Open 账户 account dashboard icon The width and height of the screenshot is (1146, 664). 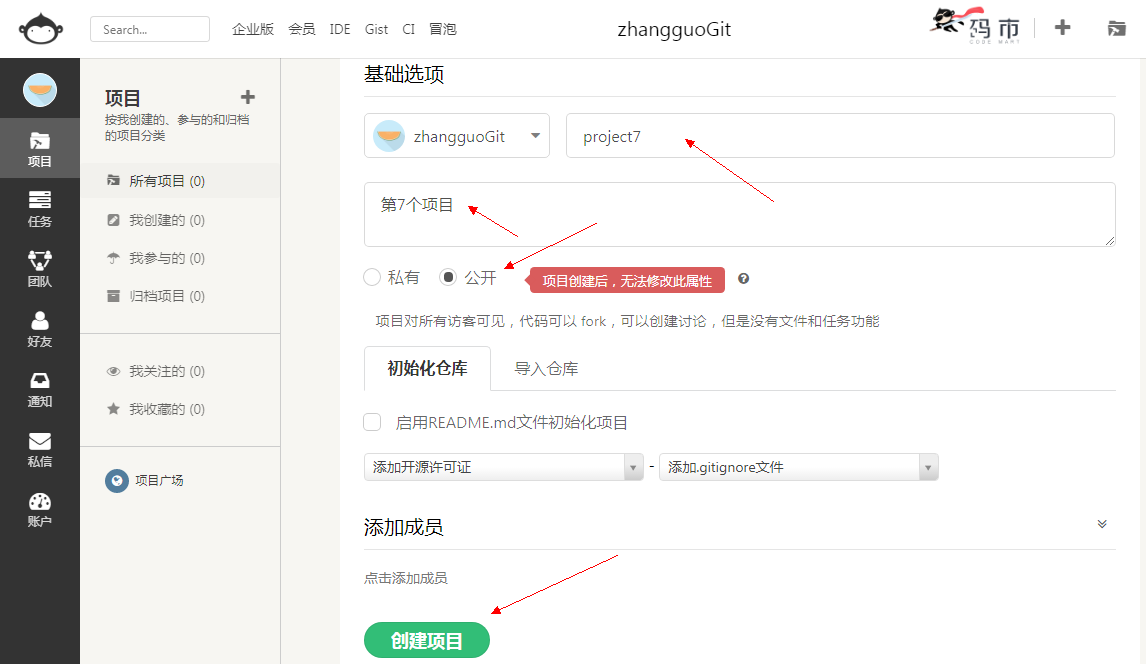click(x=40, y=508)
